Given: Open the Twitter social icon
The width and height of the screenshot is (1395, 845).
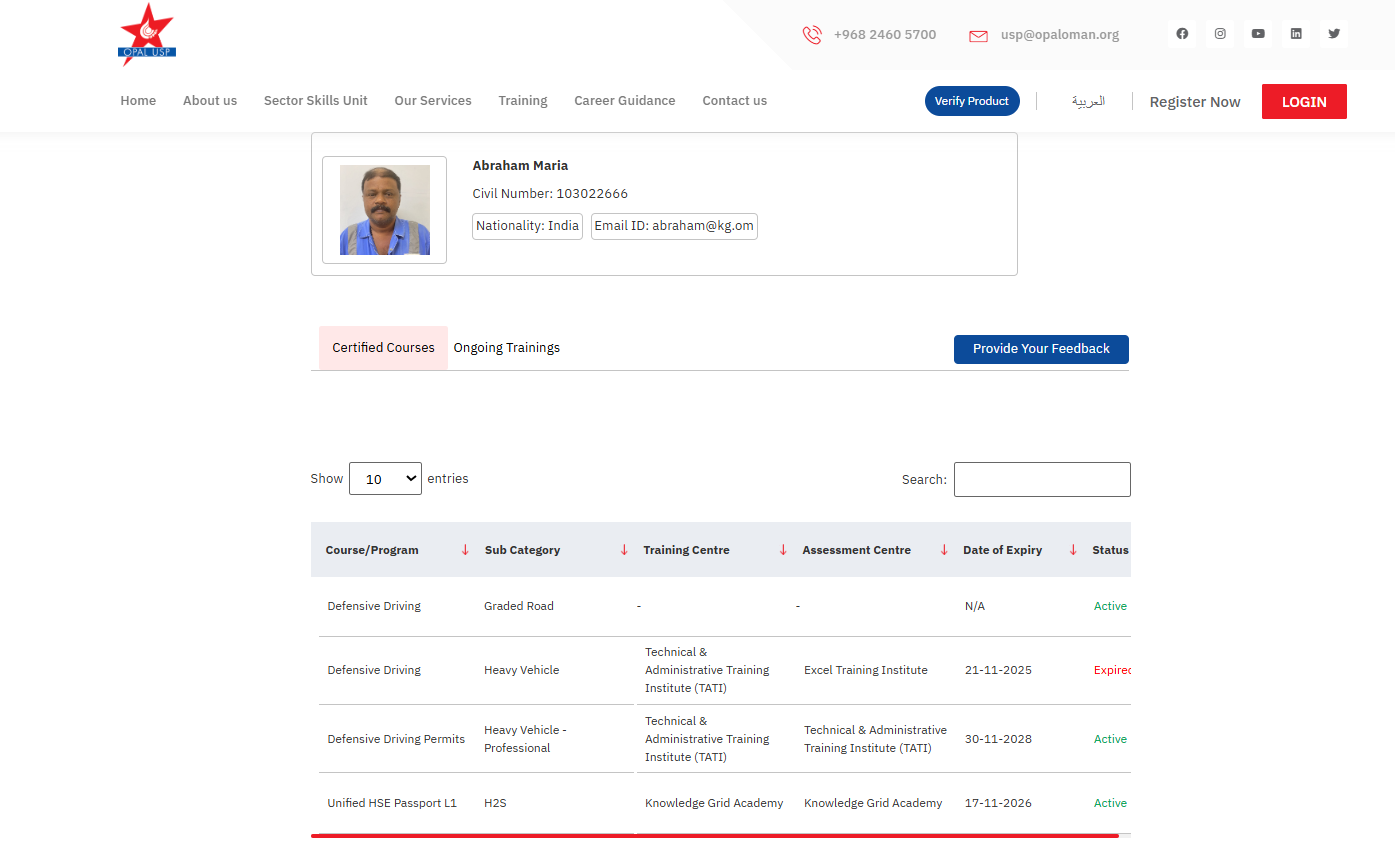Looking at the screenshot, I should click(x=1334, y=34).
